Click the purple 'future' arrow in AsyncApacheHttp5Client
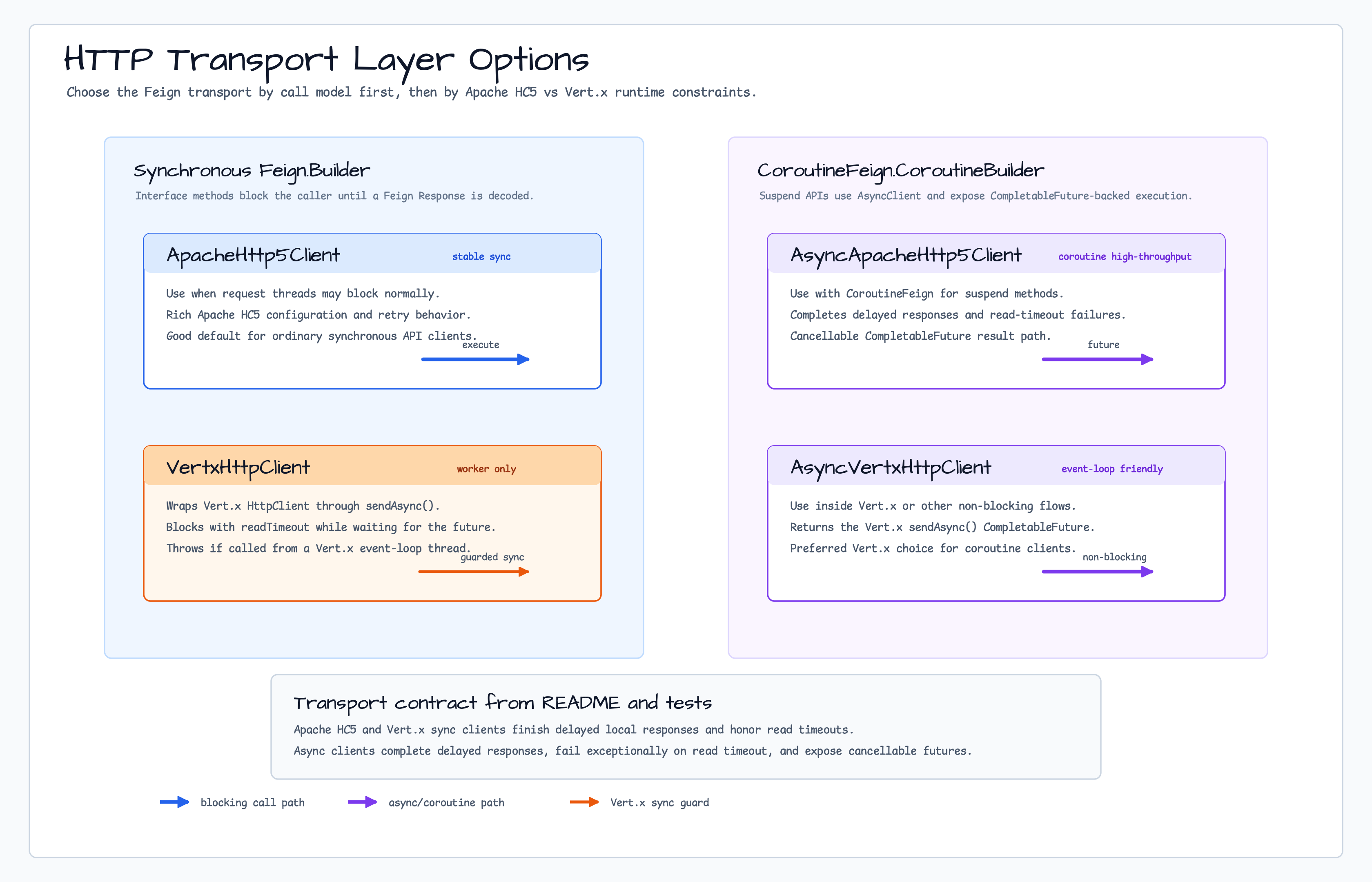1372x882 pixels. [1098, 359]
